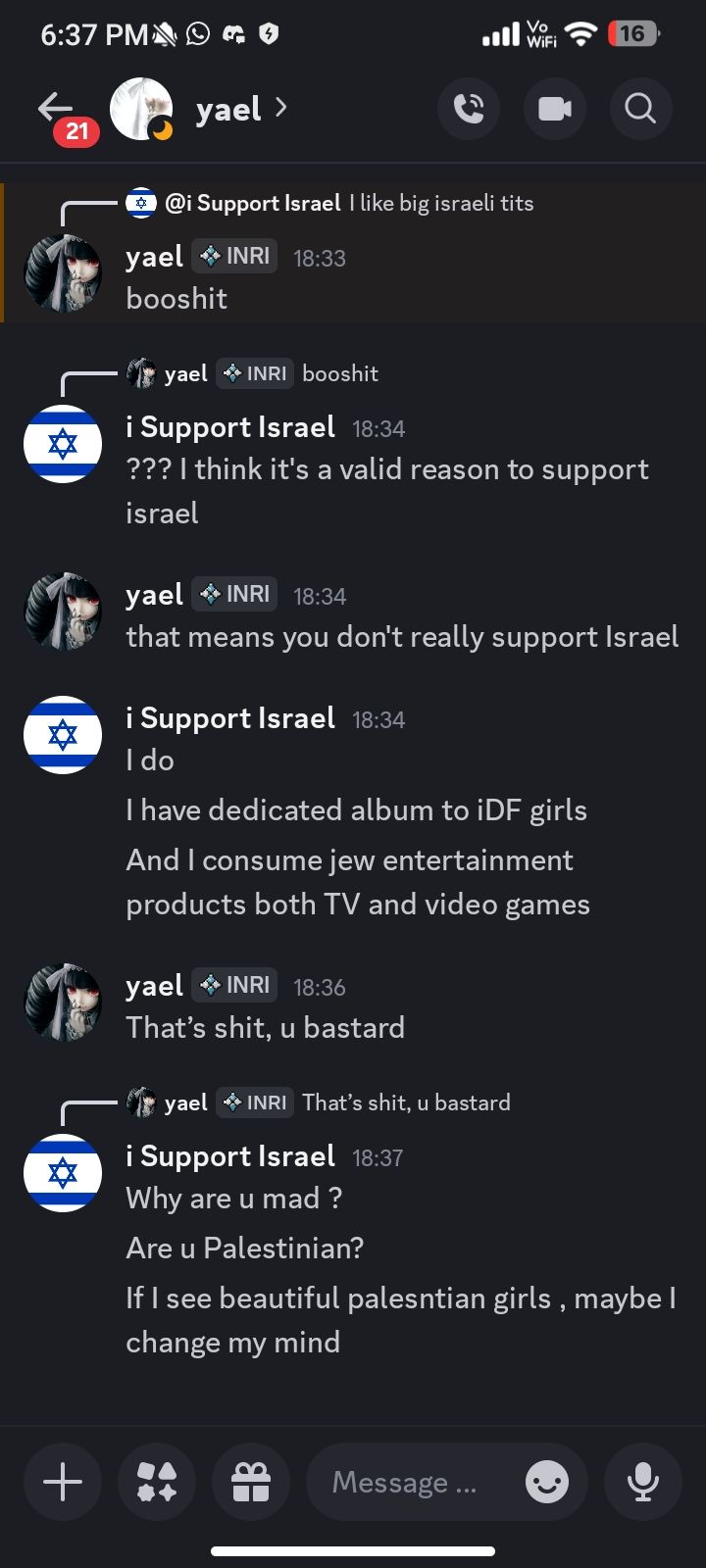Open the search magnifier icon
Screen dimensions: 706x1568
[x=641, y=108]
